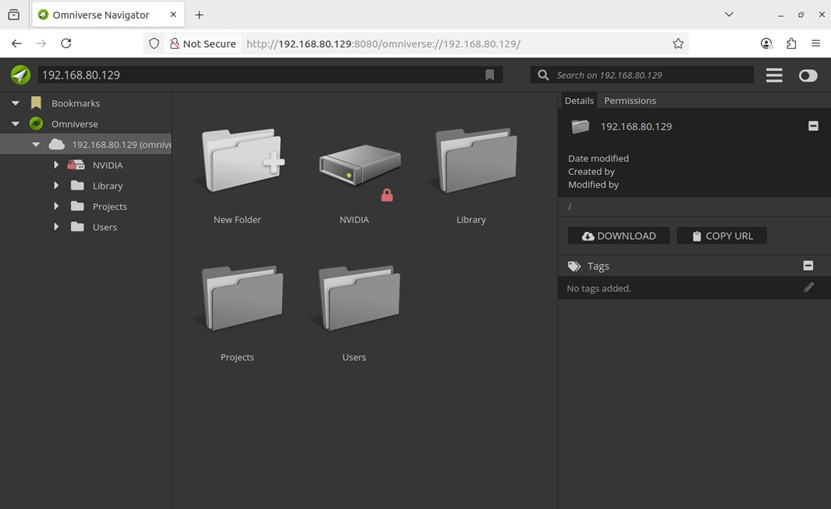Select the Omniverse Navigator browser tab

(108, 15)
